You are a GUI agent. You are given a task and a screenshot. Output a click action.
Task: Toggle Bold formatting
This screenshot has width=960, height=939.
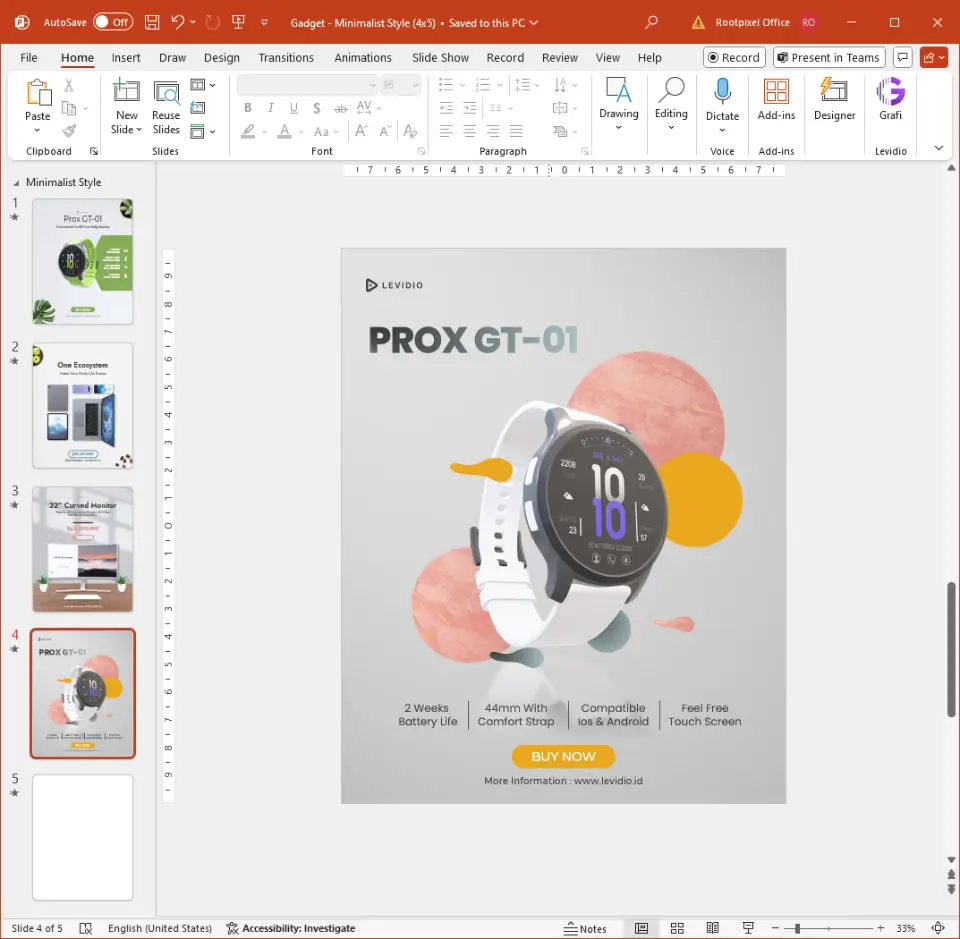click(x=247, y=108)
